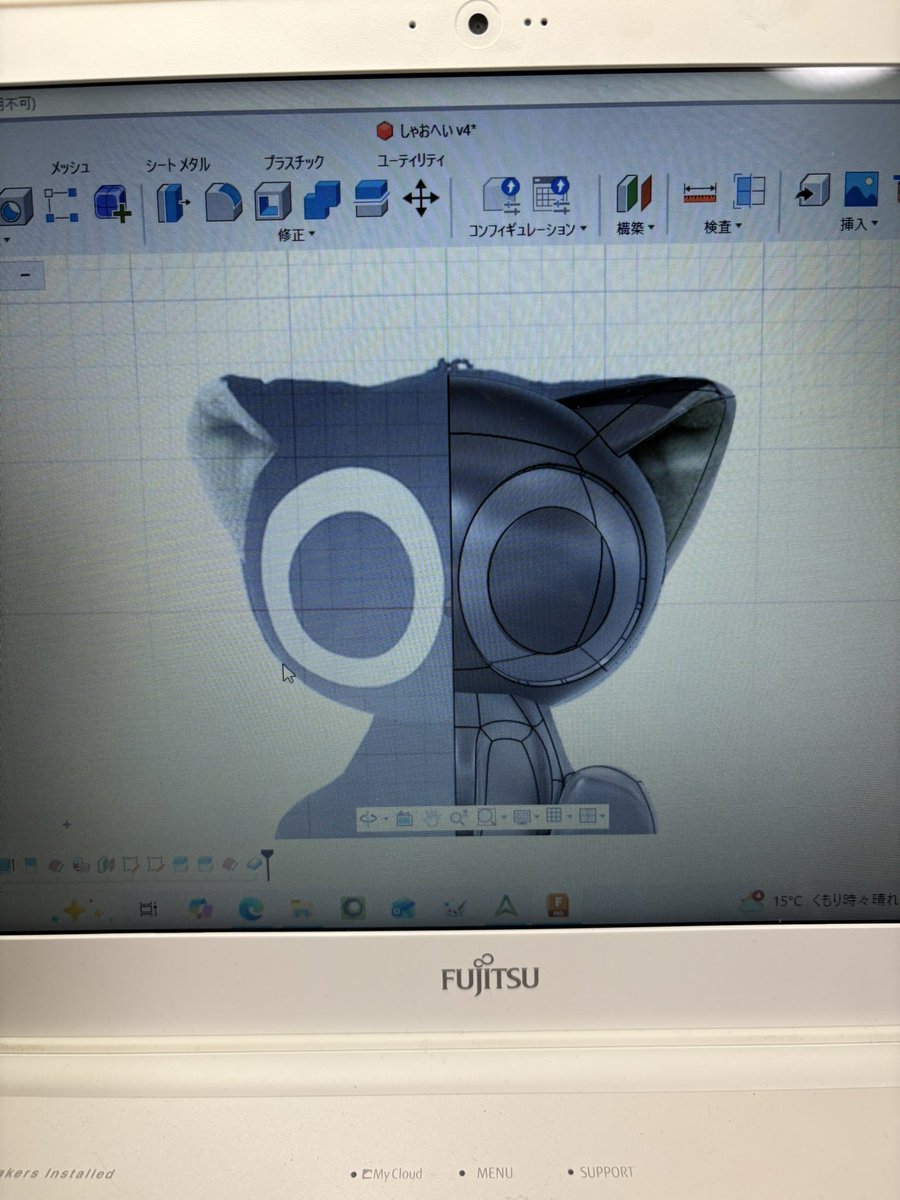Open Copilot from the taskbar
The image size is (900, 1200).
[200, 908]
